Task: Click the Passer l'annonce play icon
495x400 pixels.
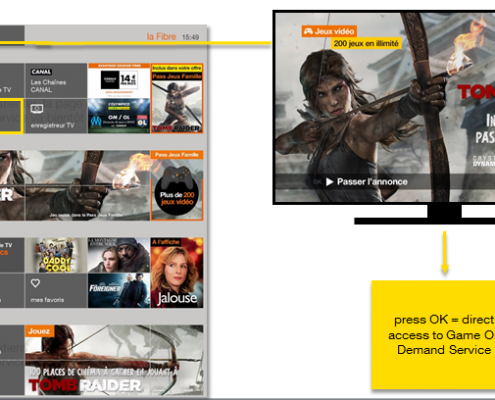Action: point(330,182)
